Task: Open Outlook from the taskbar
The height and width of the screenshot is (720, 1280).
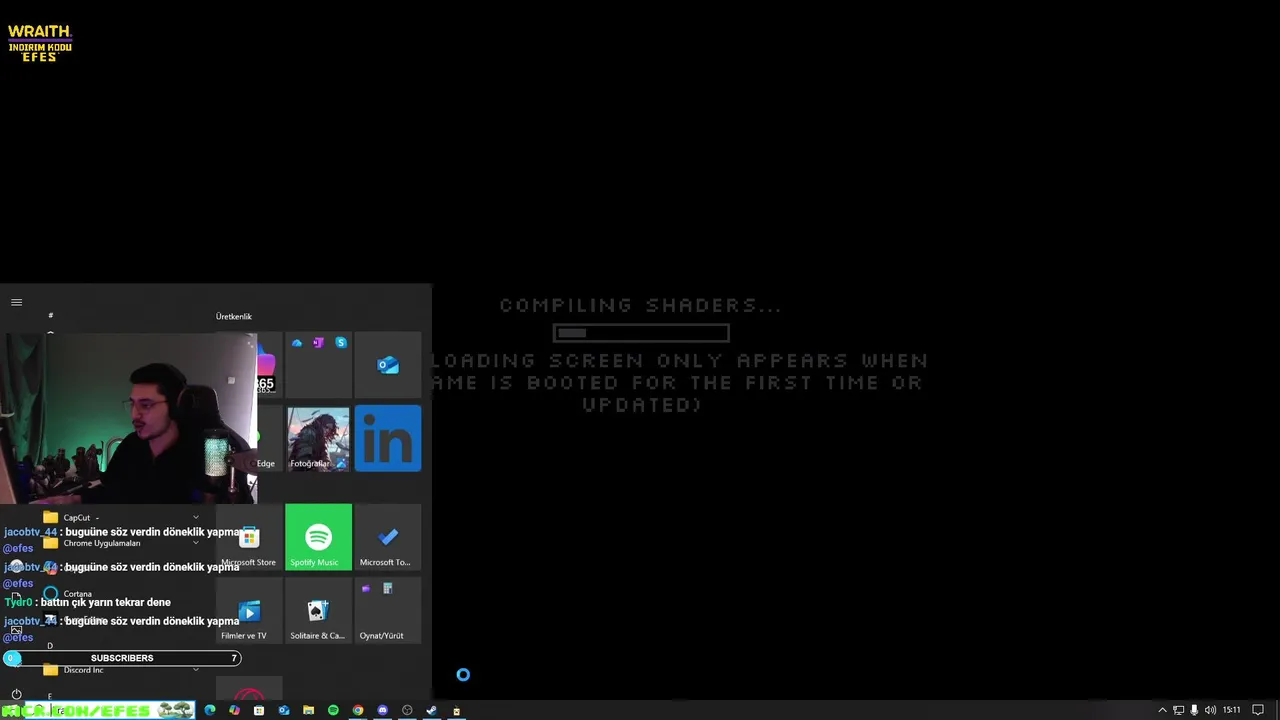Action: [x=284, y=710]
